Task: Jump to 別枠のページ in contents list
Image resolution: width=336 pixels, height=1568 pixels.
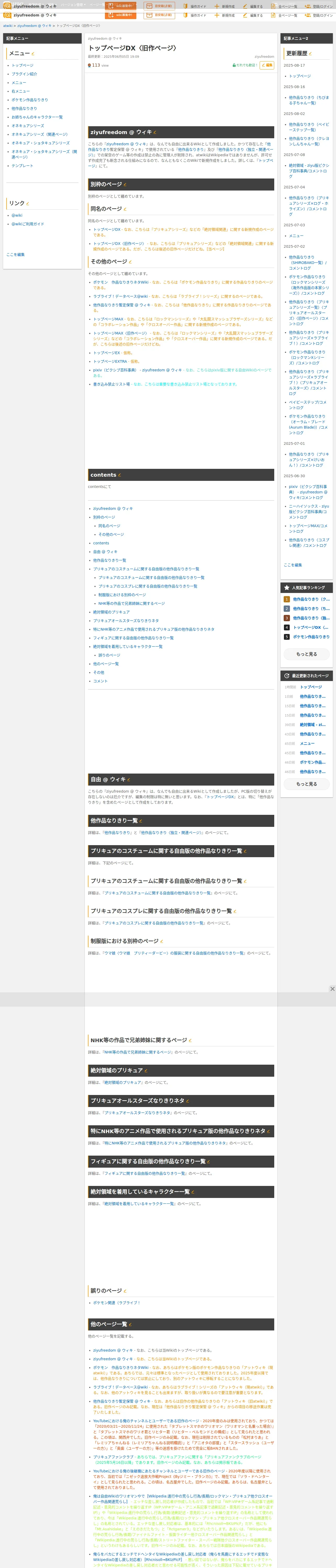Action: 104,517
